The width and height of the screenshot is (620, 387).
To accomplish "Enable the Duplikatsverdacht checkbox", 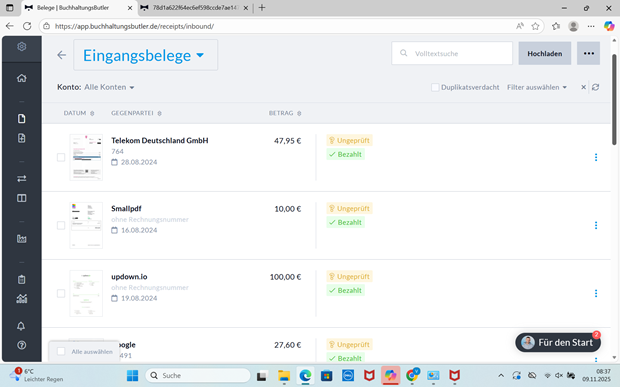I will [435, 87].
